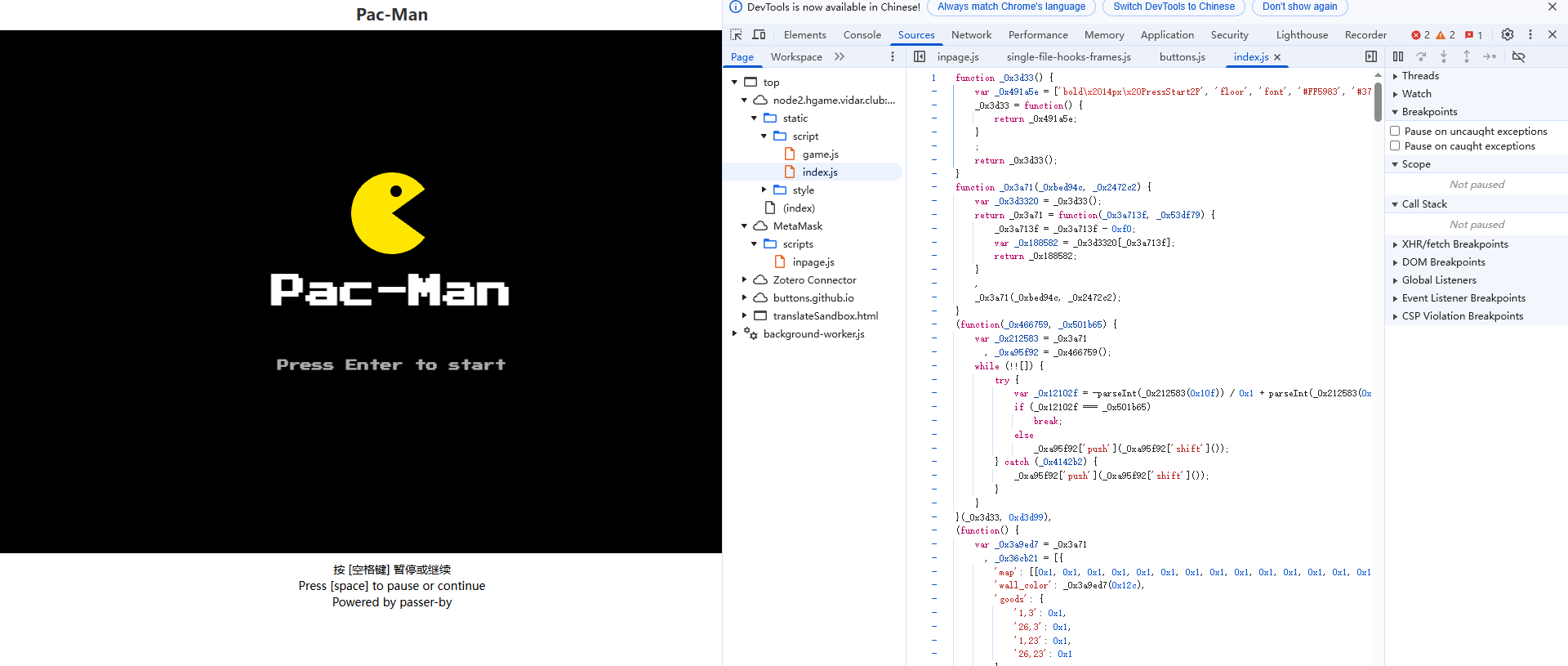Image resolution: width=1568 pixels, height=666 pixels.
Task: Switch to the Elements panel tab
Action: point(804,34)
